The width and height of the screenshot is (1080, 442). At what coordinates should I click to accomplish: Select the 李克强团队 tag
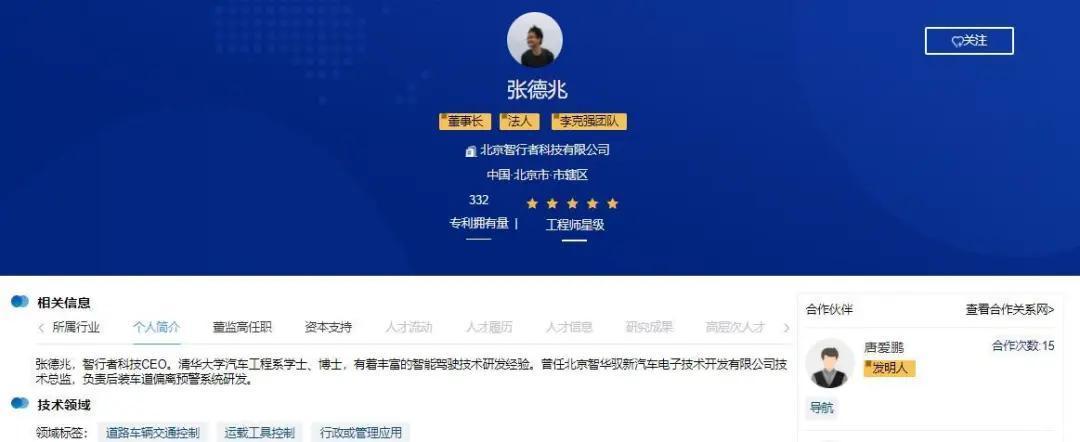(589, 122)
